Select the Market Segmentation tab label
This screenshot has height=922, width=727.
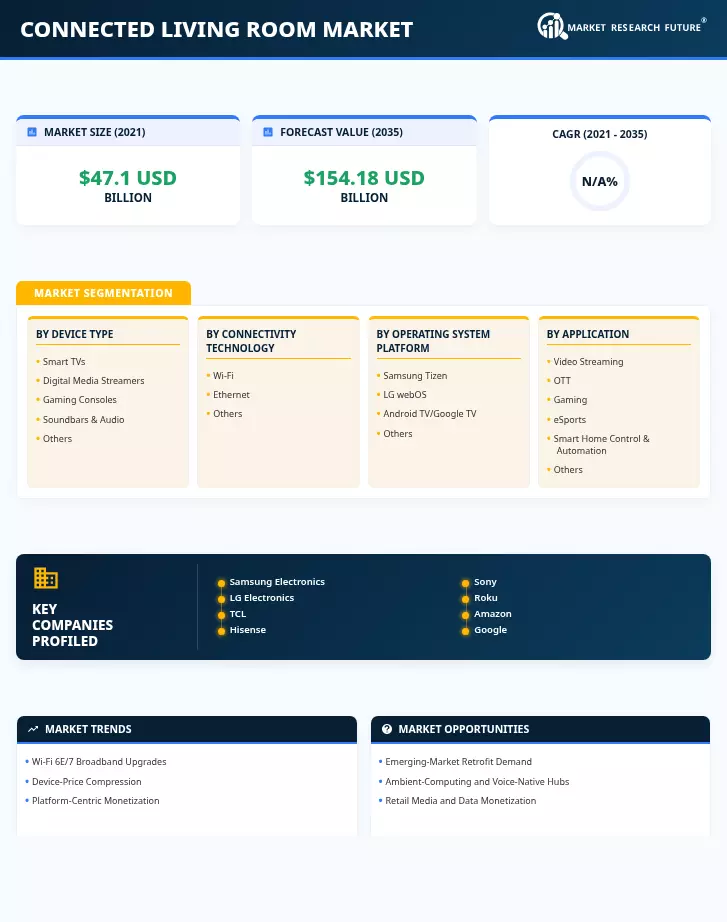pos(104,293)
